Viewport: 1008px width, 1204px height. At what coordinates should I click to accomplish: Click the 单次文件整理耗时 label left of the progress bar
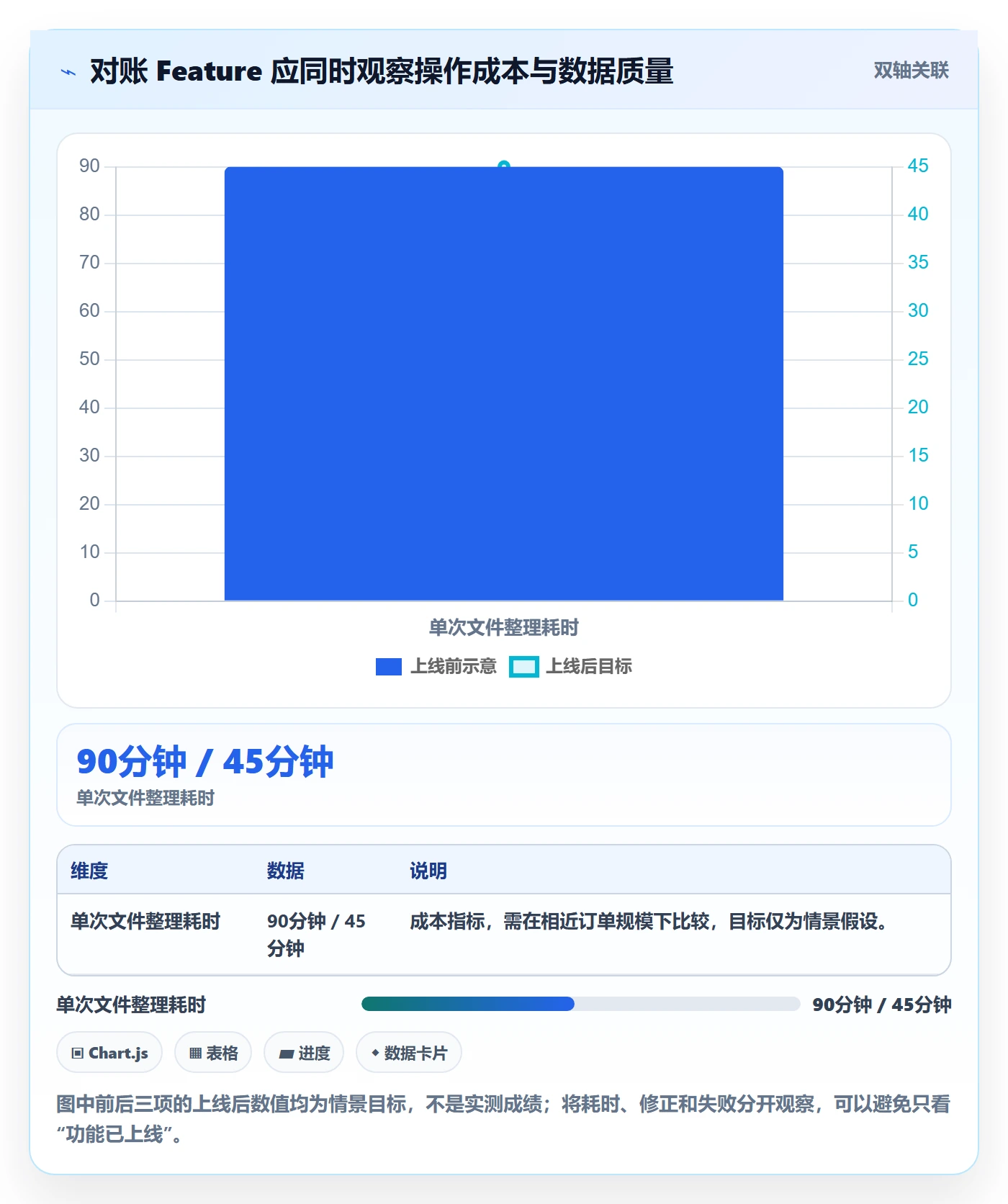[132, 1005]
